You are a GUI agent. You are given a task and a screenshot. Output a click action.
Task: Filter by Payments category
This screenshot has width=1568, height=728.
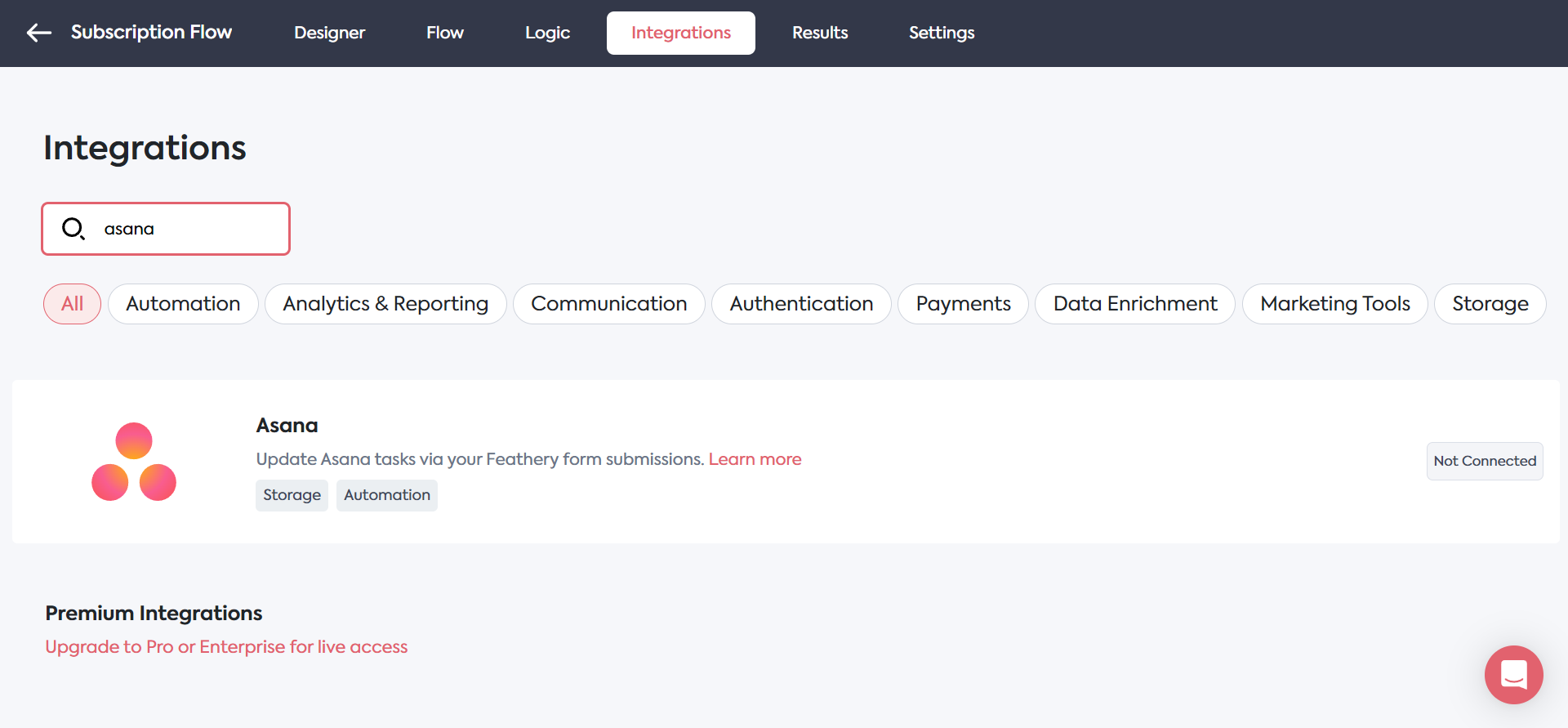963,304
